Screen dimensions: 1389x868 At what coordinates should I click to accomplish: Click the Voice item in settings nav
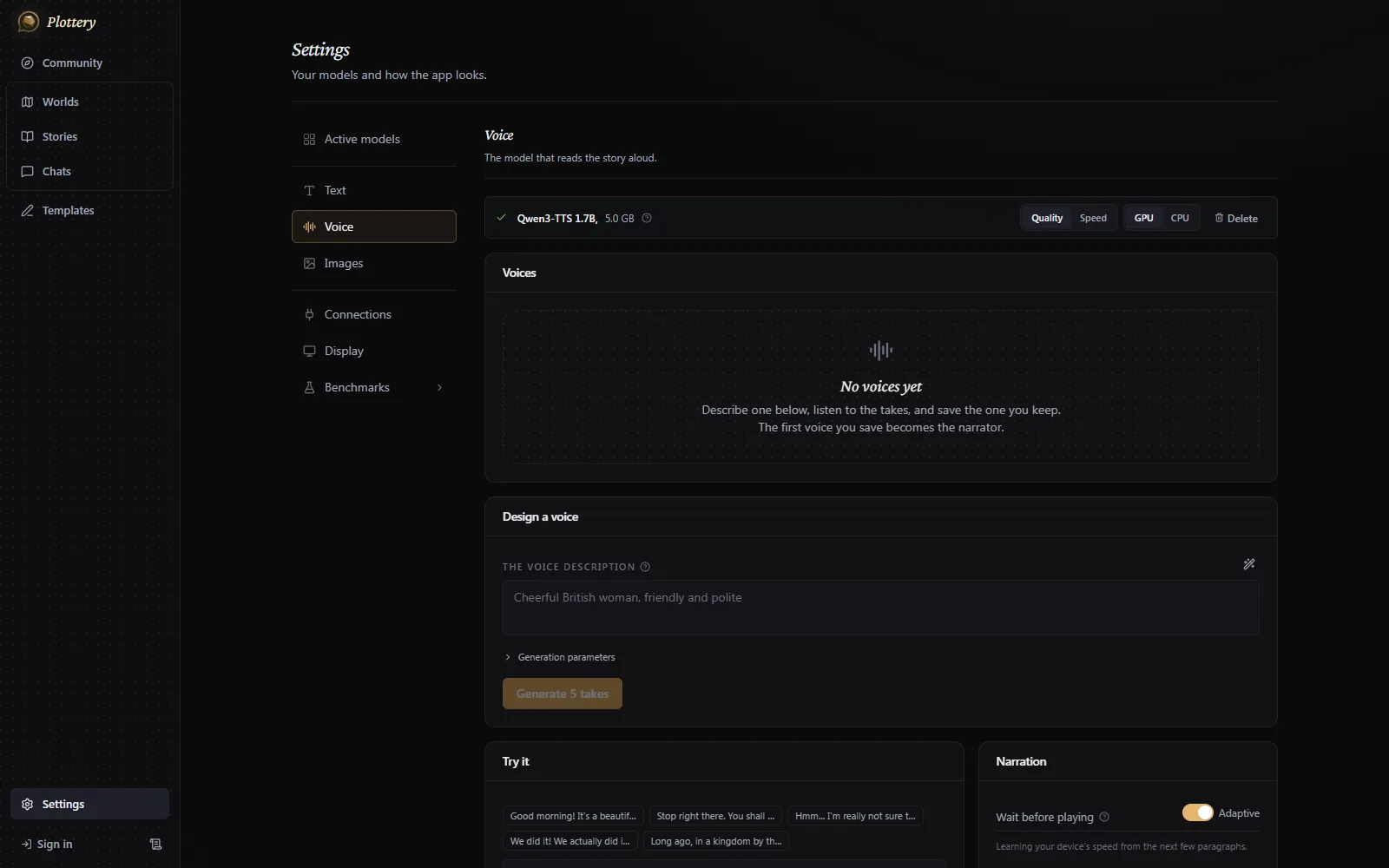374,227
